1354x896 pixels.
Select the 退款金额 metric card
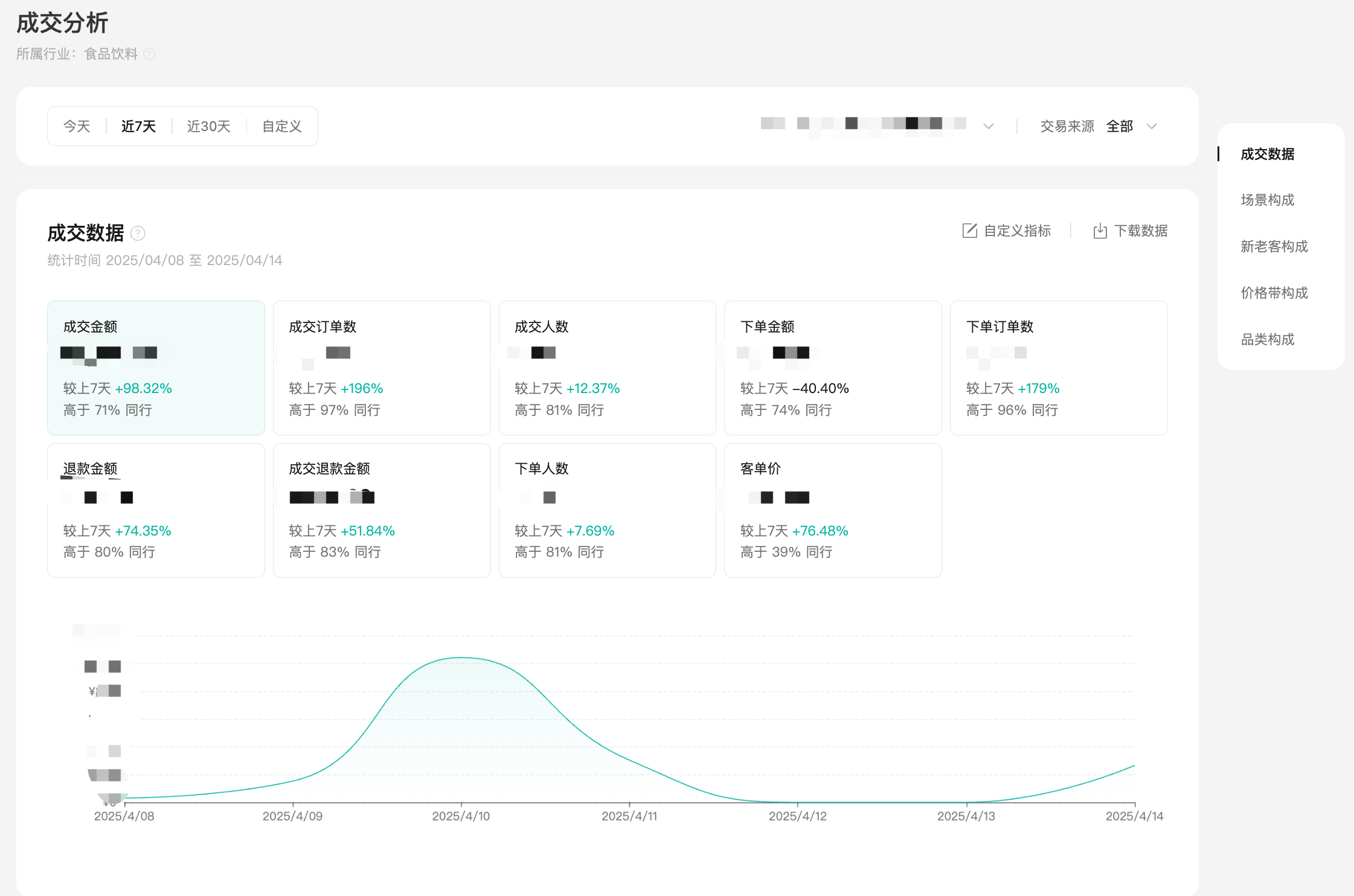(156, 510)
